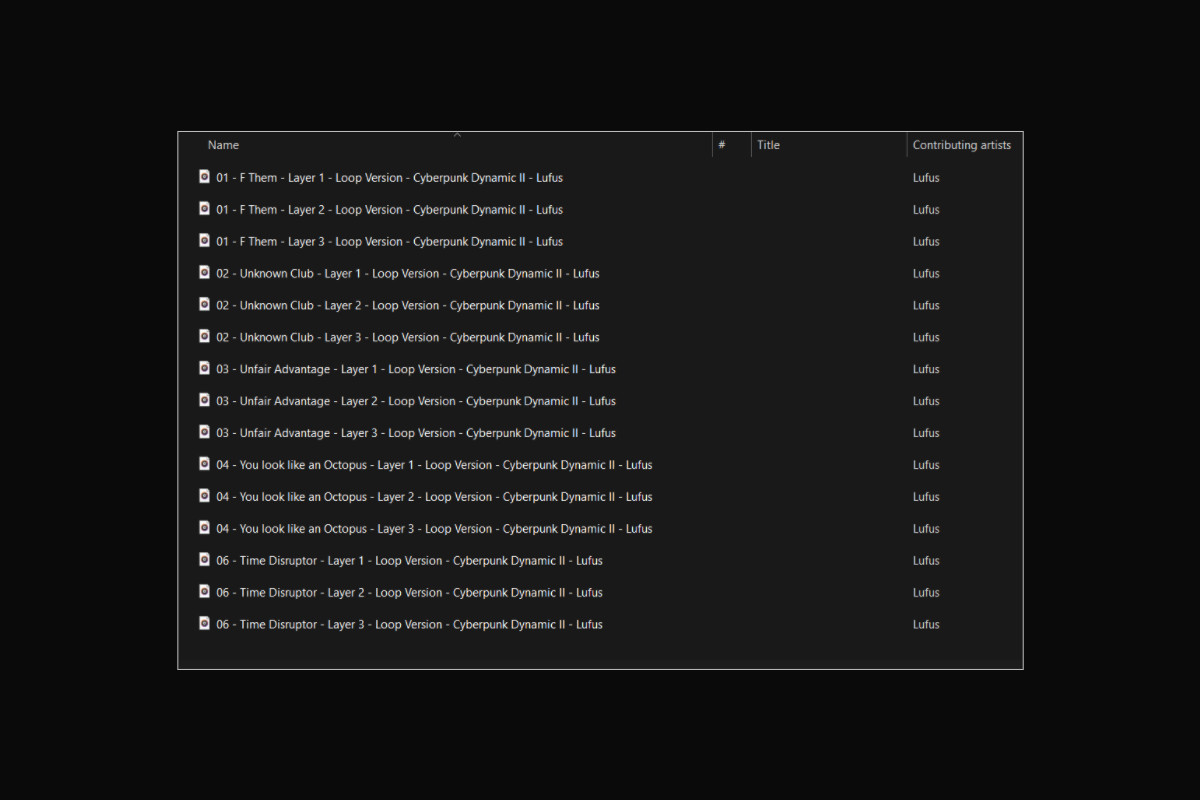Click file icon for Time Disruptor Layer 3
The width and height of the screenshot is (1200, 800).
204,624
